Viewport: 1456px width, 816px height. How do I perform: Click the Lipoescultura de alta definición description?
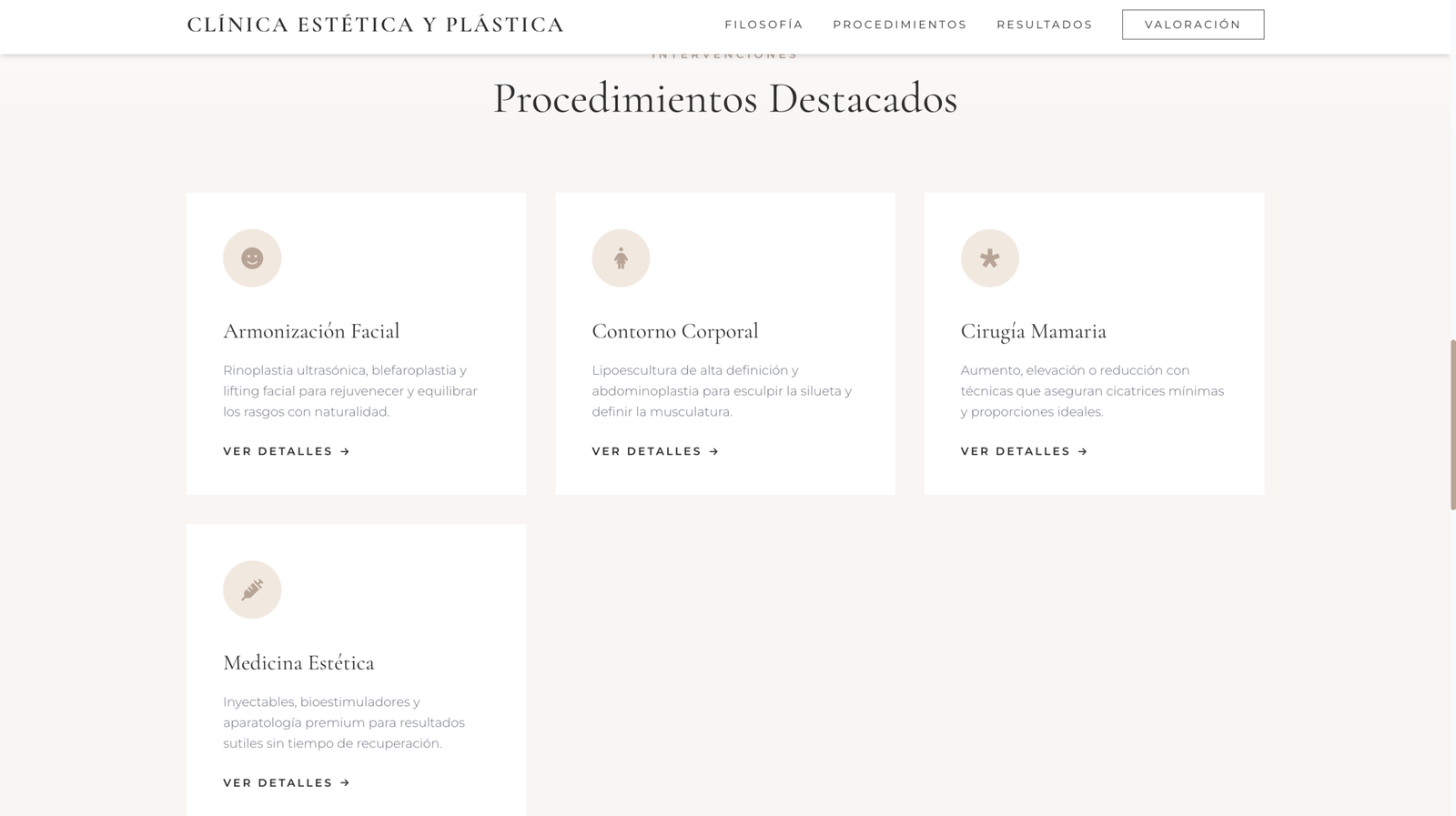point(722,391)
